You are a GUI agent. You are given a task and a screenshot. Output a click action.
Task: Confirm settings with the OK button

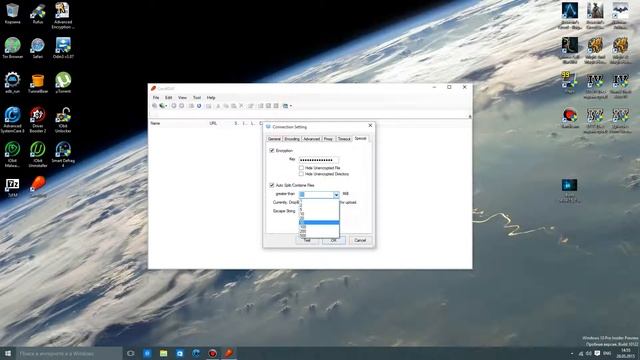click(x=333, y=240)
